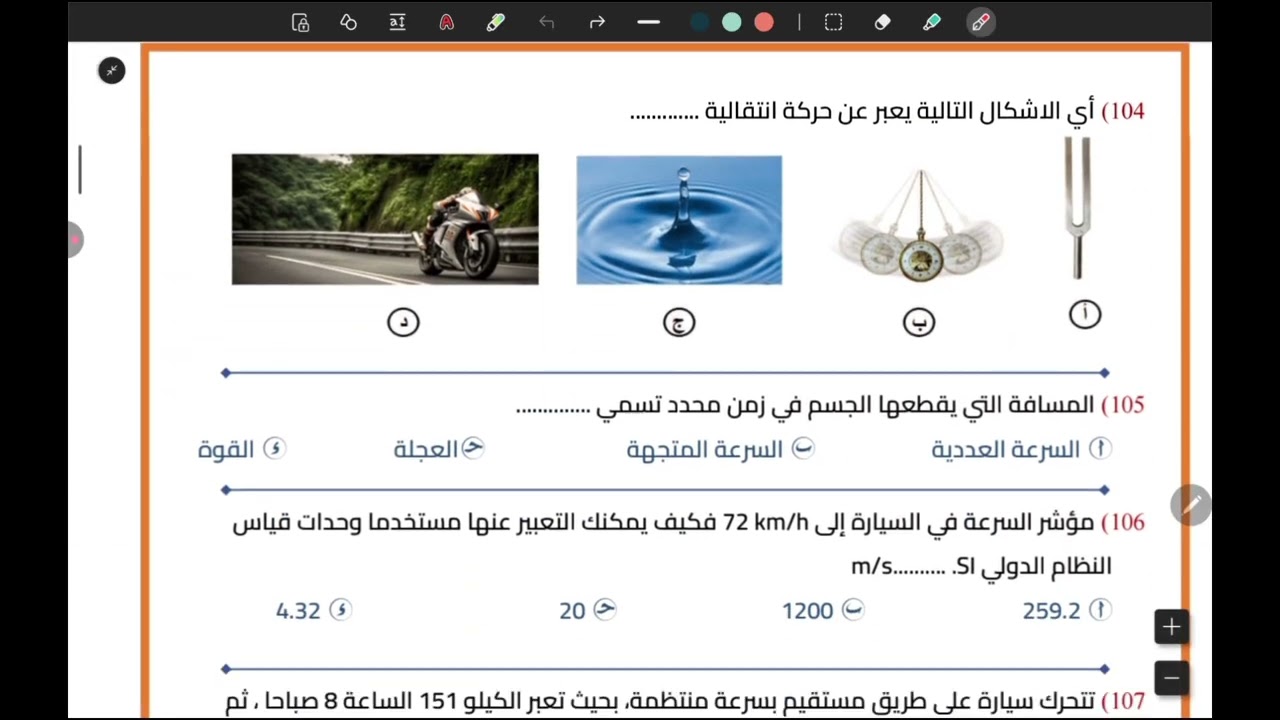The width and height of the screenshot is (1280, 720).
Task: Select answer القوة for question 105
Action: pyautogui.click(x=242, y=449)
